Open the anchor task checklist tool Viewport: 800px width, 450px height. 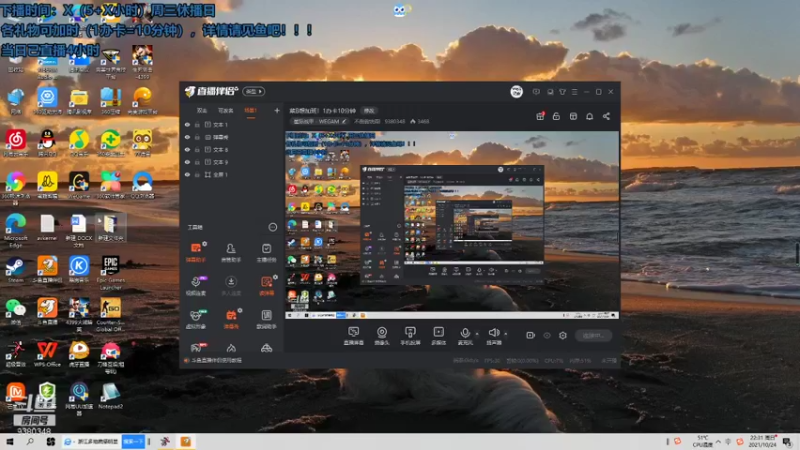click(266, 252)
